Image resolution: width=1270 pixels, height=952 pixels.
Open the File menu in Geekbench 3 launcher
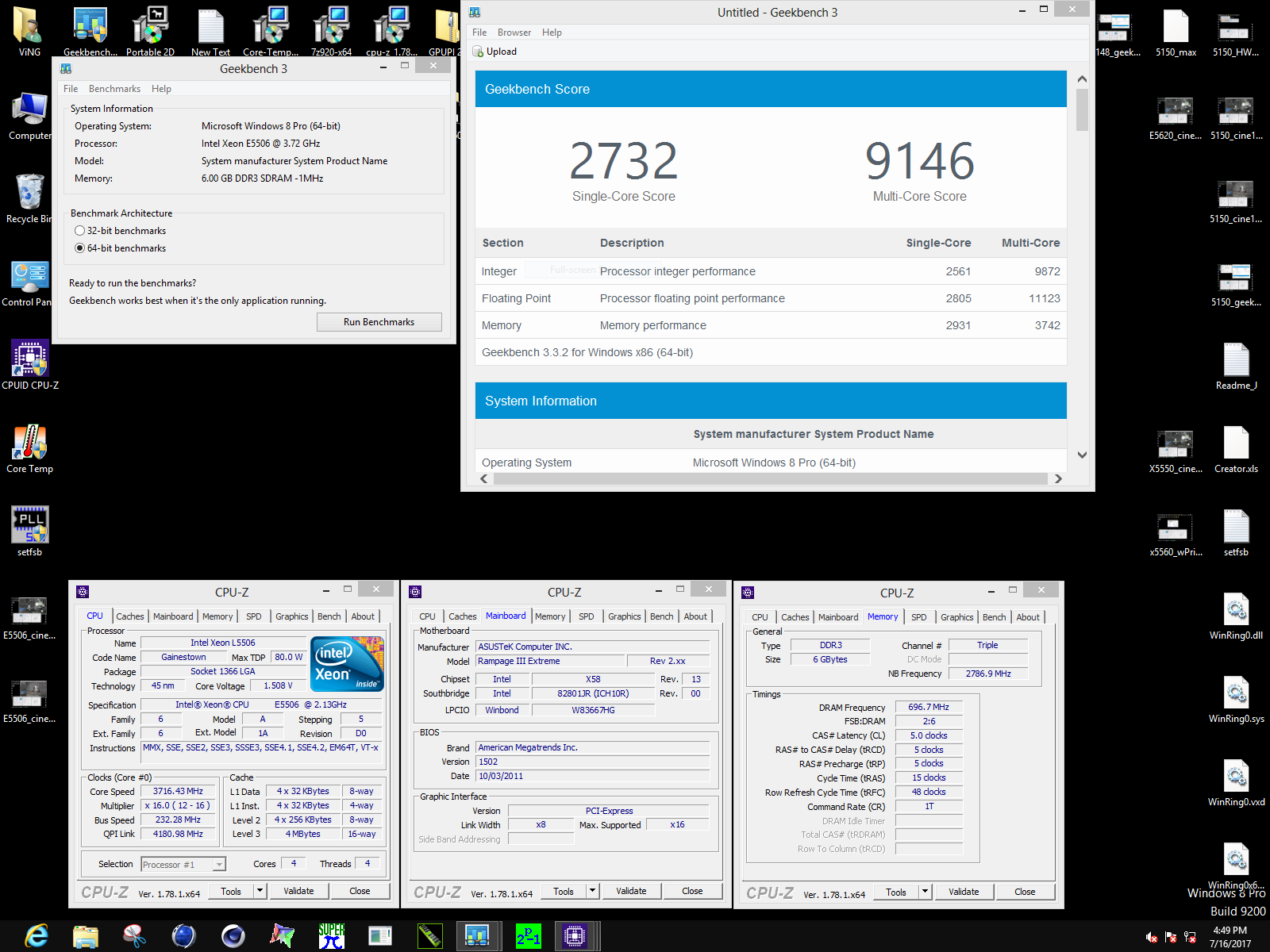pyautogui.click(x=71, y=89)
